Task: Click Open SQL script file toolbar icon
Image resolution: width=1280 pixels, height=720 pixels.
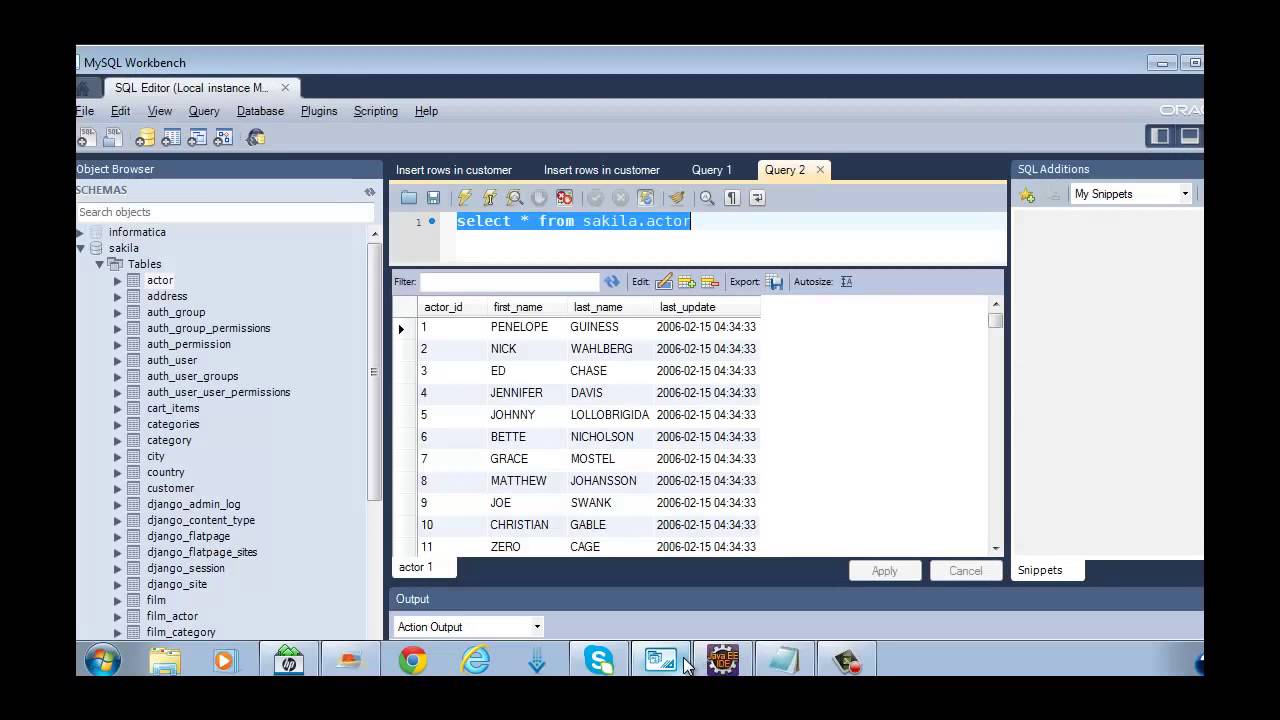Action: point(113,137)
